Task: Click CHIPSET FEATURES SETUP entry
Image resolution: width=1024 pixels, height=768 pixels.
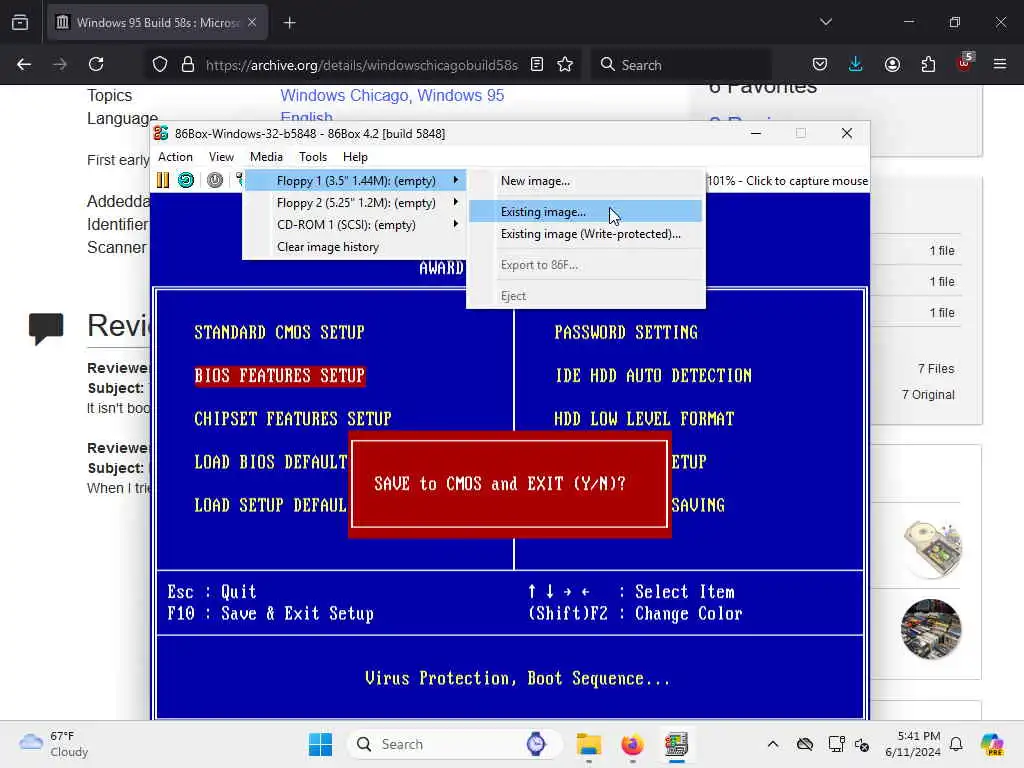Action: (x=293, y=419)
